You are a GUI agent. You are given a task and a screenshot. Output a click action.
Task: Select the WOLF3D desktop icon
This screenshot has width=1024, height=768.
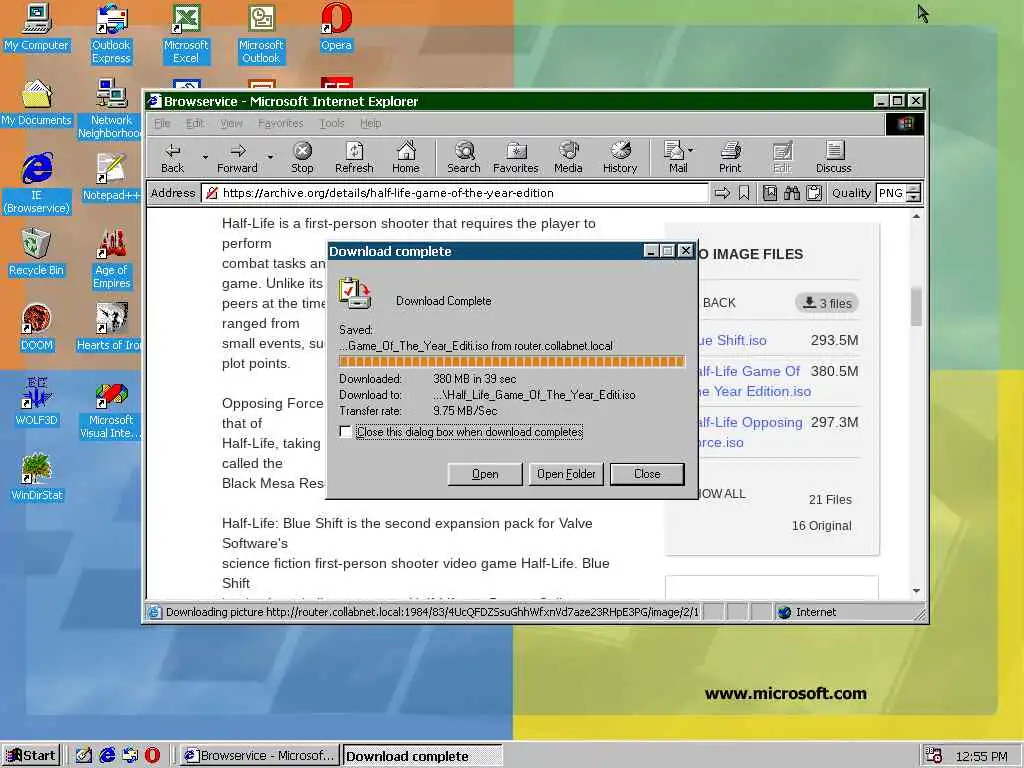[x=36, y=403]
